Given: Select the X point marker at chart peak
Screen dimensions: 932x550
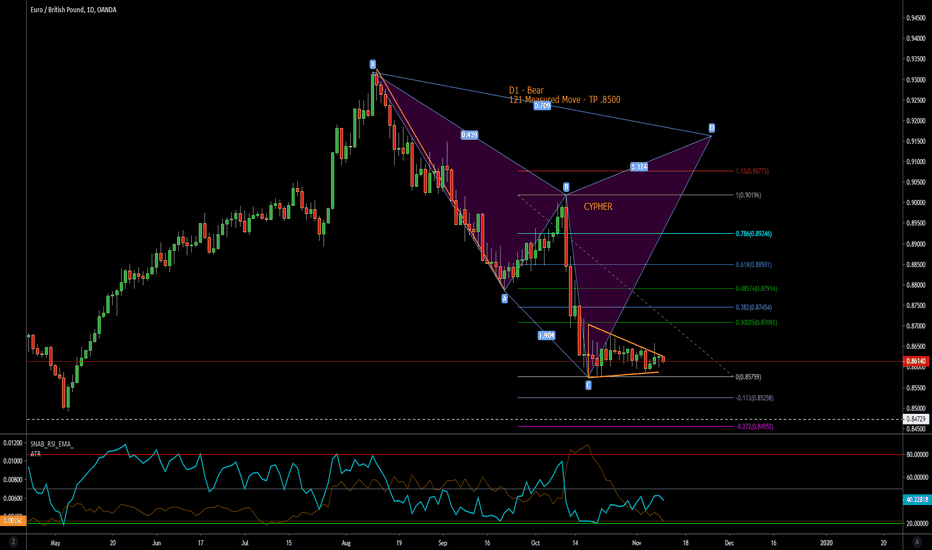Looking at the screenshot, I should [x=372, y=65].
